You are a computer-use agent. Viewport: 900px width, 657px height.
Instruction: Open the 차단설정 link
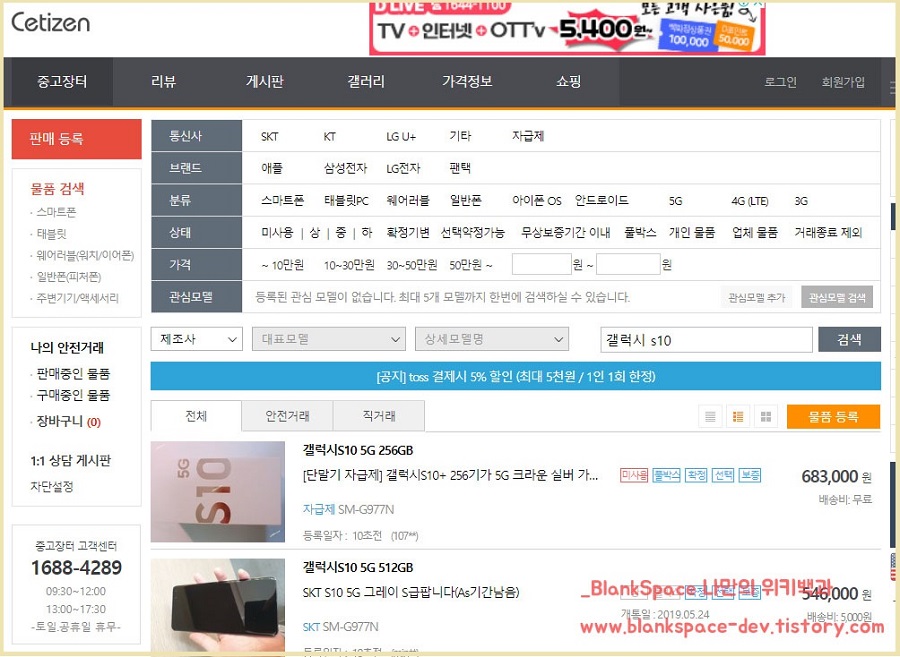[52, 487]
